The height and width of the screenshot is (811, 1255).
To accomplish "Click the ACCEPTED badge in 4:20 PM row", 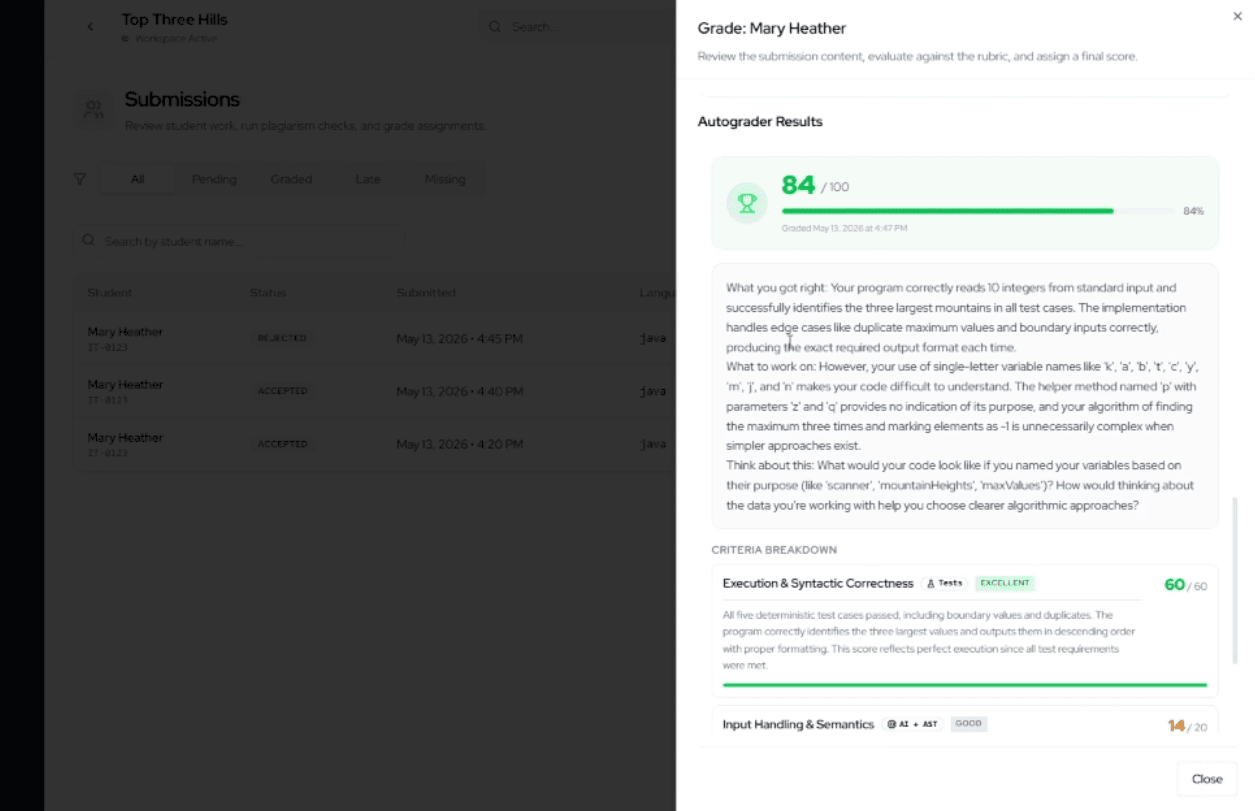I will [282, 444].
